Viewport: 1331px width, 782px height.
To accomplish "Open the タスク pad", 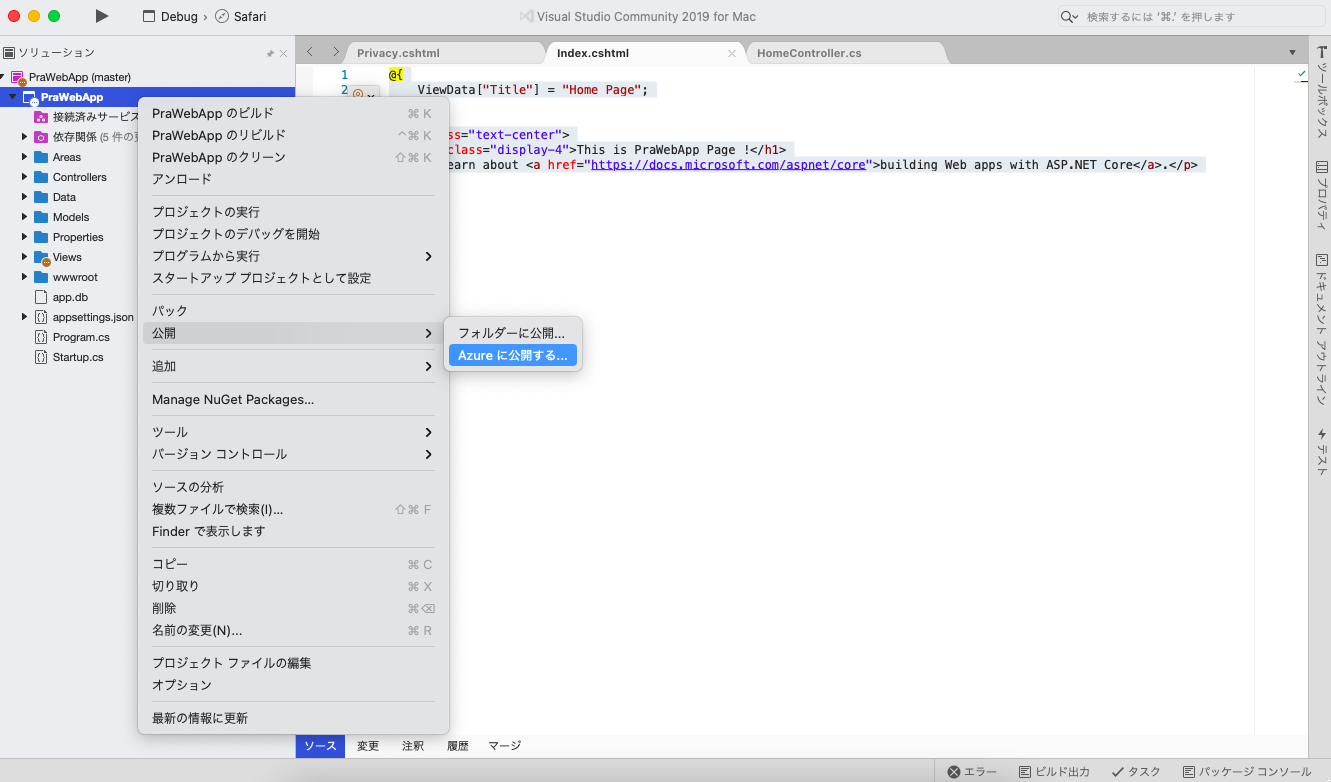I will pyautogui.click(x=1135, y=772).
